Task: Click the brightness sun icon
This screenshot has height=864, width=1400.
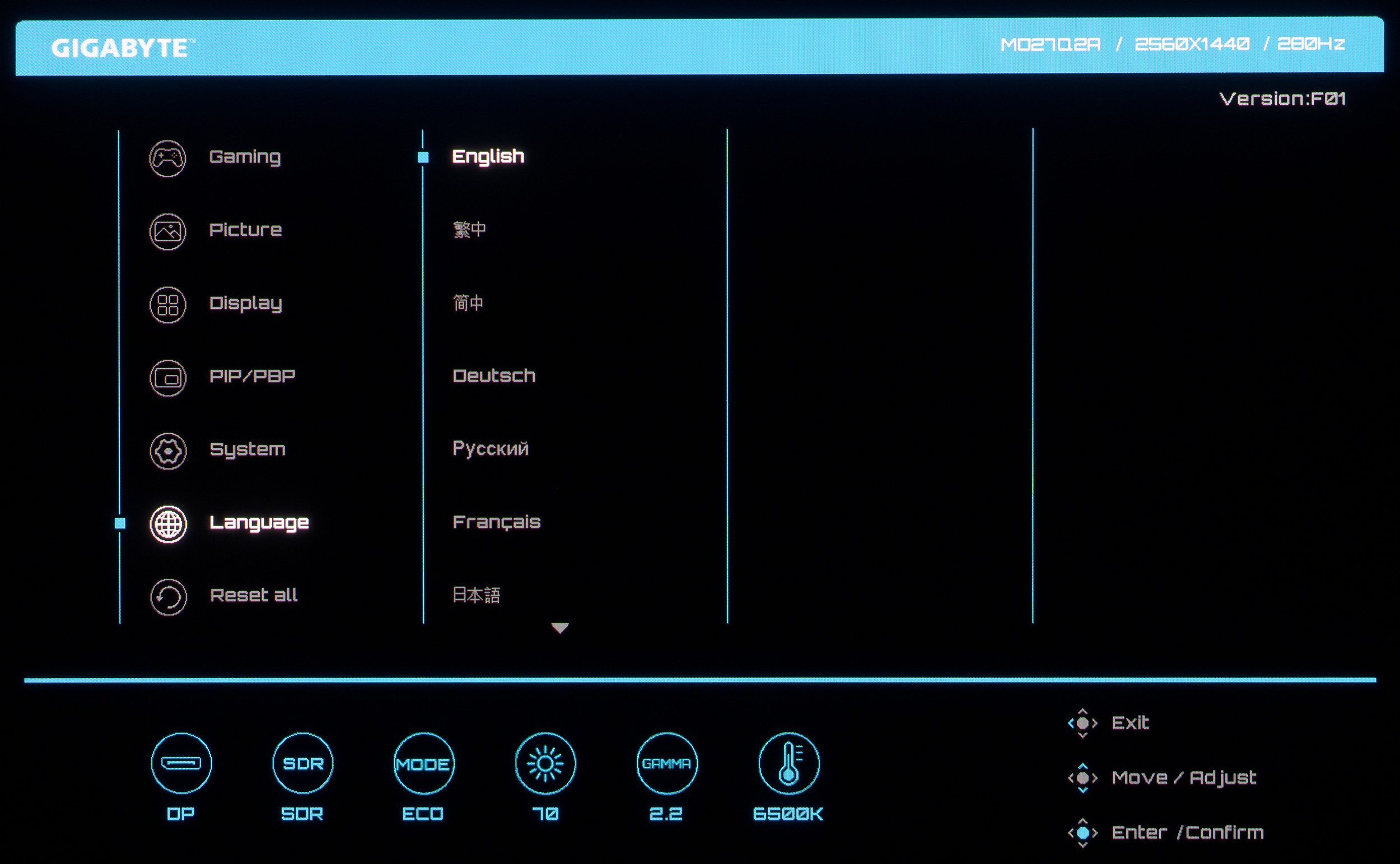Action: [545, 763]
